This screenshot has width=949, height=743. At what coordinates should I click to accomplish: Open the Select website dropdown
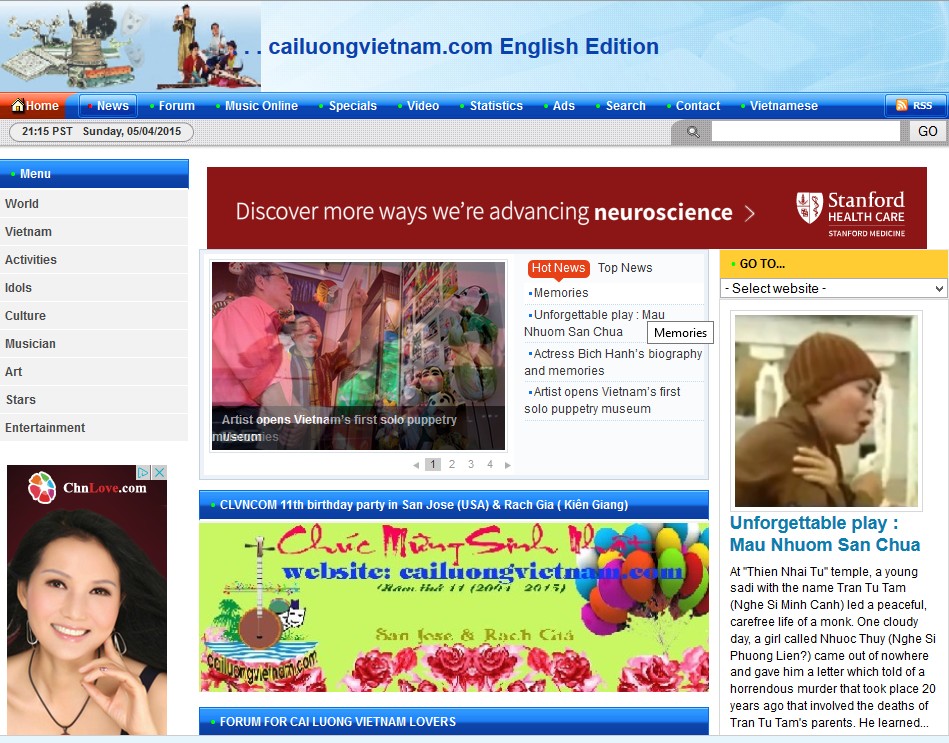pos(833,288)
